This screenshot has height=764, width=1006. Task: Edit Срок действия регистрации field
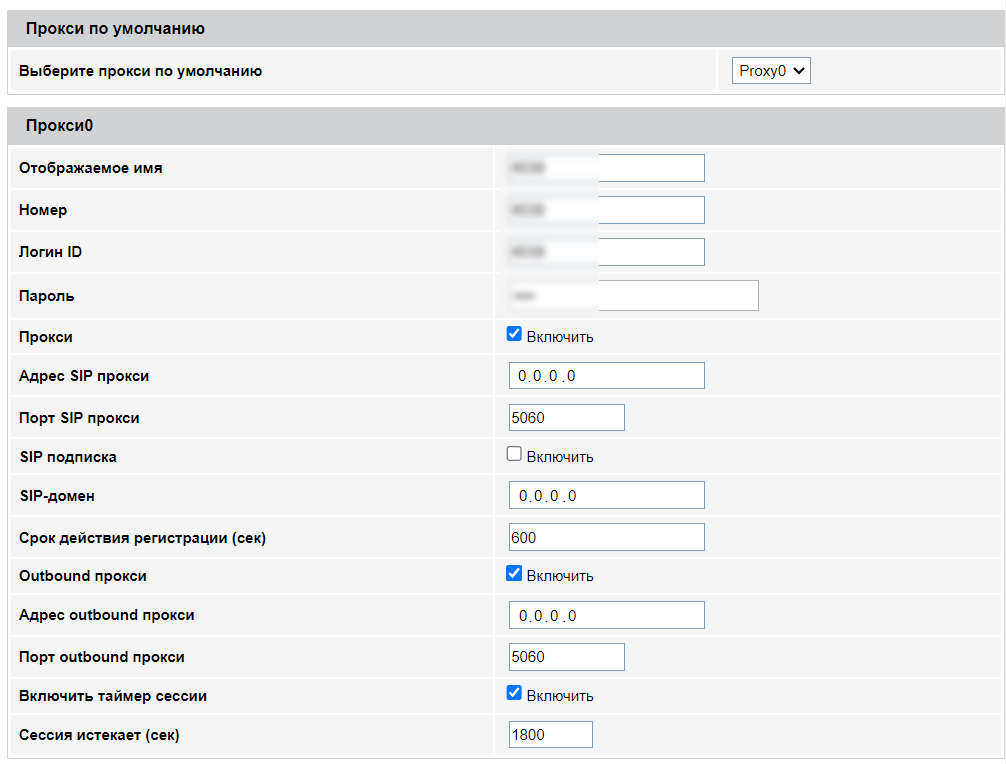(606, 537)
